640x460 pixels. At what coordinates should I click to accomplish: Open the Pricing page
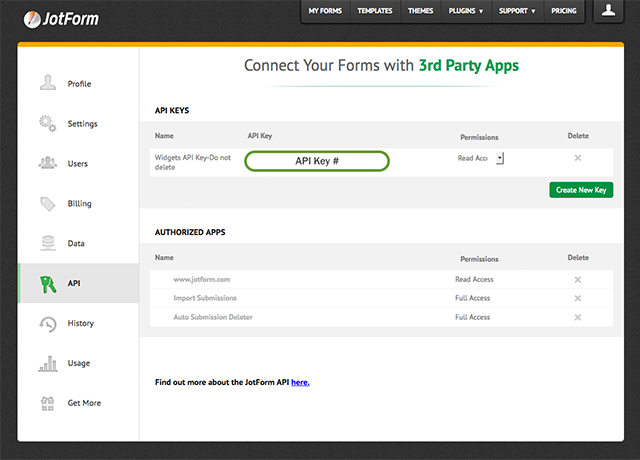(x=564, y=11)
